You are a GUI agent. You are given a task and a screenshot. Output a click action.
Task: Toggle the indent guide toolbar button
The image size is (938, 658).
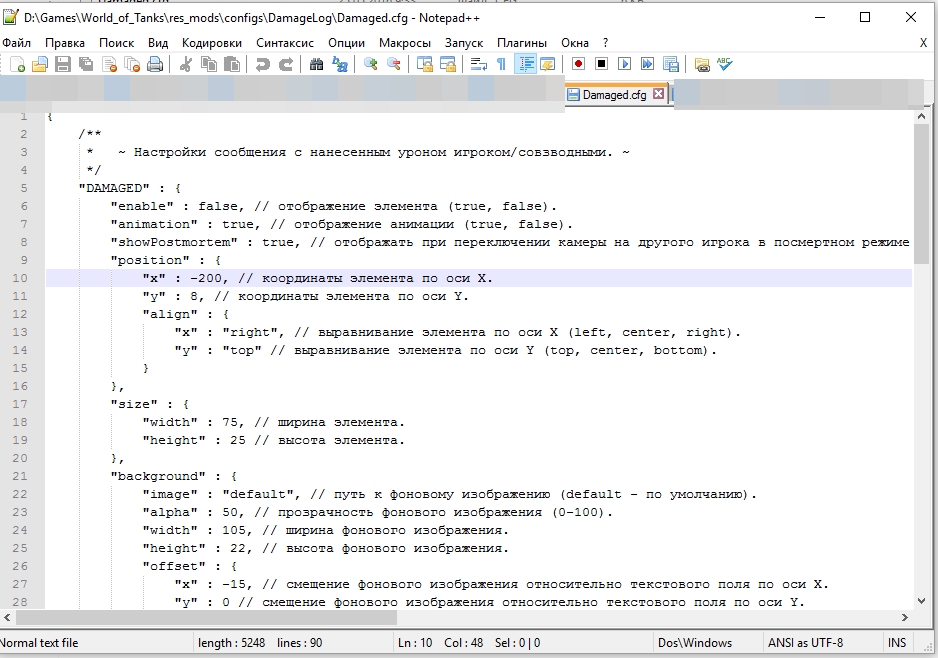[526, 64]
